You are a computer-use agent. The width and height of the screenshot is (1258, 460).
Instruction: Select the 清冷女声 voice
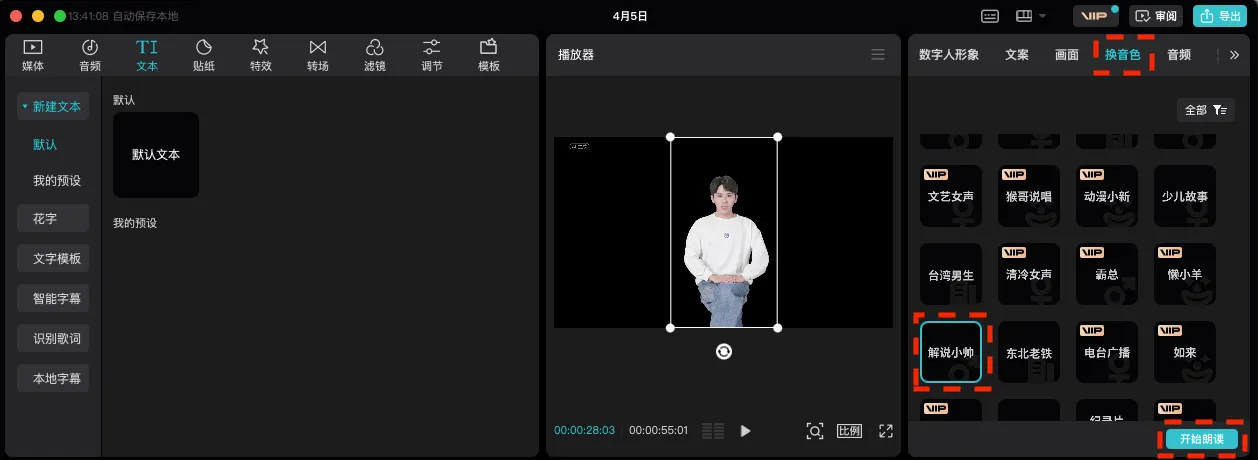point(1029,274)
